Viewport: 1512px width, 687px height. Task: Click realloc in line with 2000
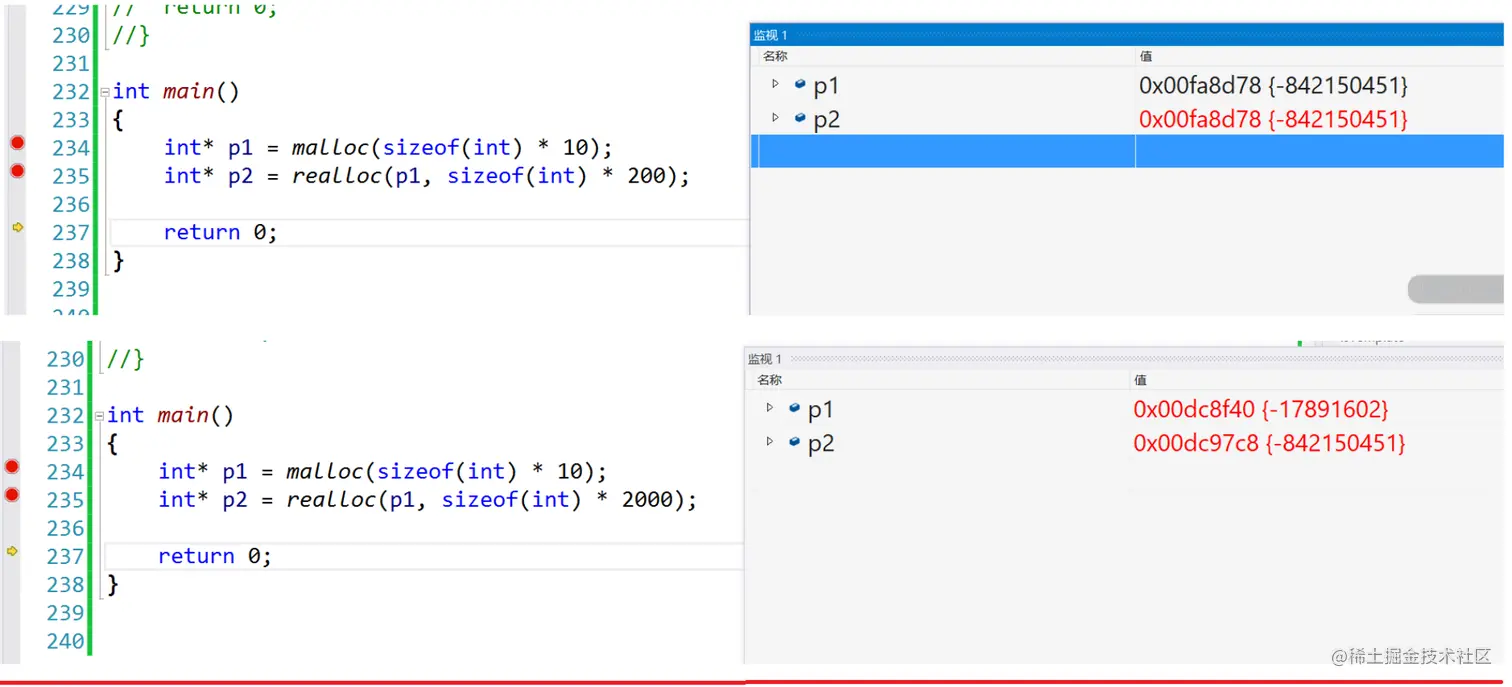tap(330, 499)
